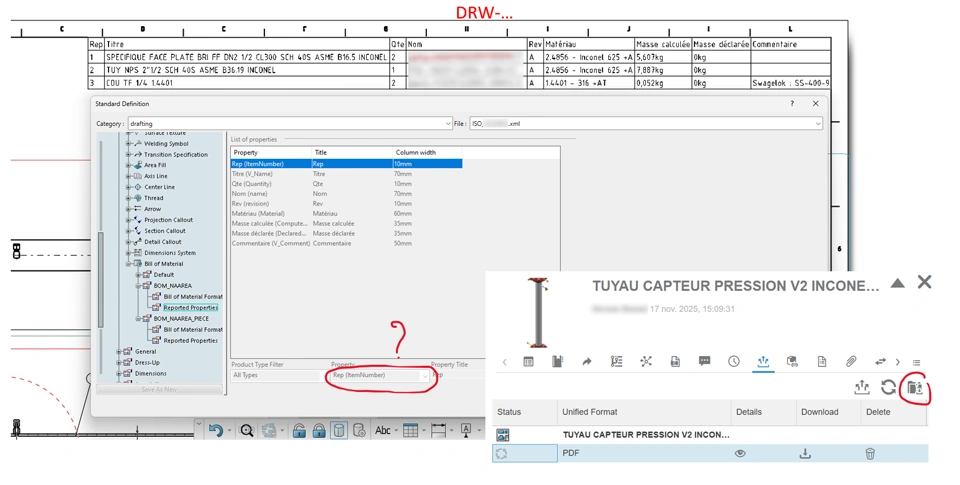Click the TUYAU CAPTEUR PRESSION thumbnail image
960x485 pixels.
pos(538,312)
